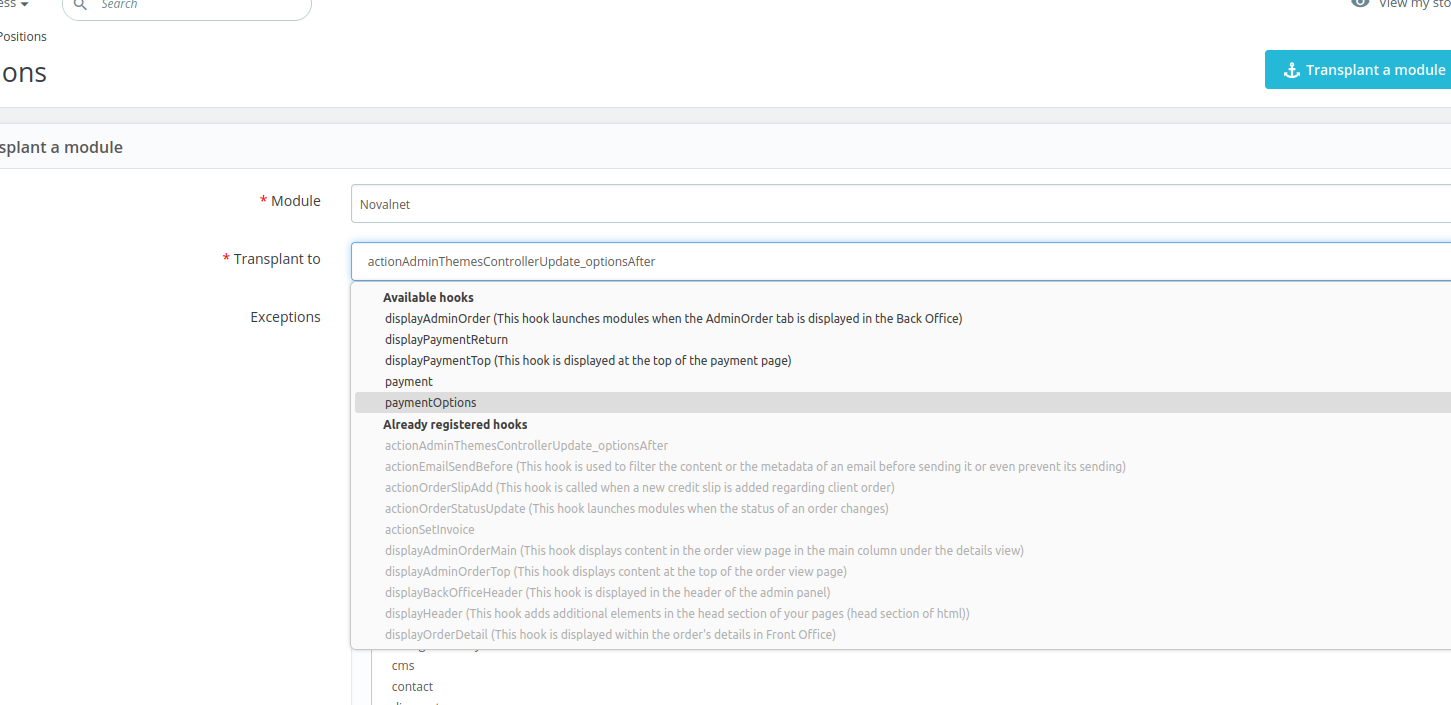Click displayAdminOrderTop registered hook entry
This screenshot has height=705, width=1451.
point(902,571)
